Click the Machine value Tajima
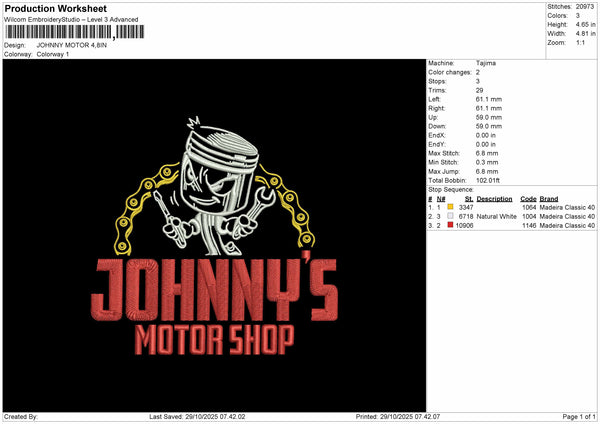Screen dimensions: 600x424 tap(486, 63)
